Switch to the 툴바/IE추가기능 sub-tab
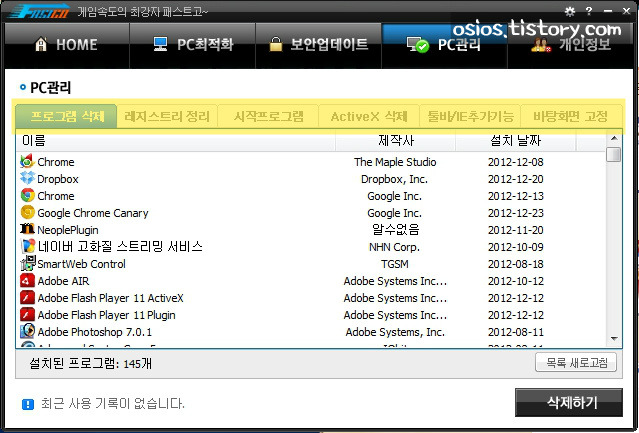 coord(470,116)
